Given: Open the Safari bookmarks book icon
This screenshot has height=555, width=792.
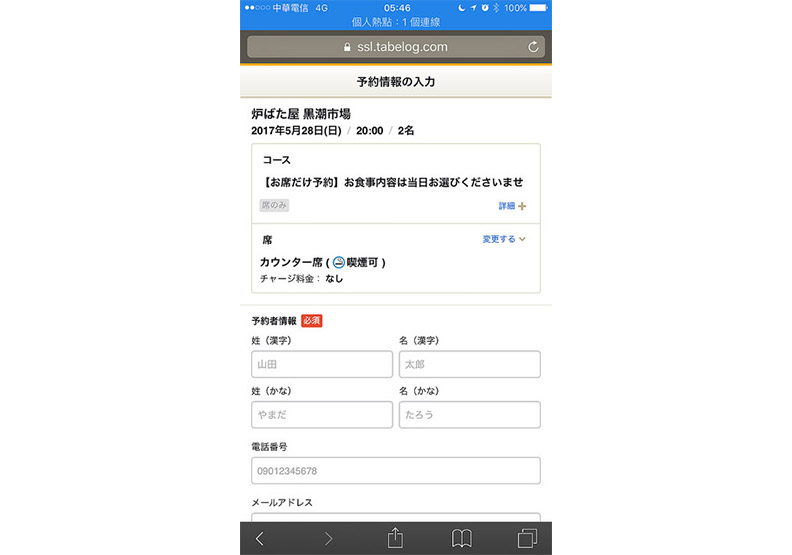Looking at the screenshot, I should tap(462, 538).
